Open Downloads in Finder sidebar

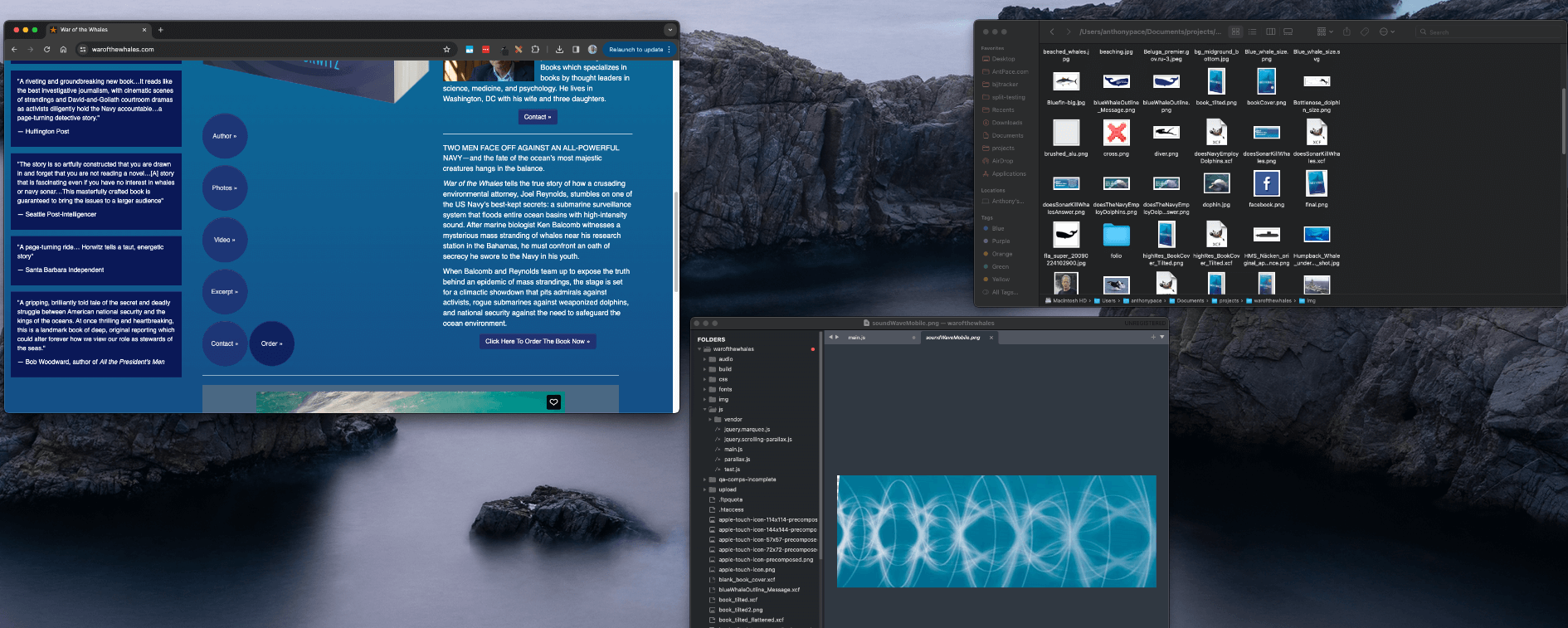click(x=1006, y=123)
